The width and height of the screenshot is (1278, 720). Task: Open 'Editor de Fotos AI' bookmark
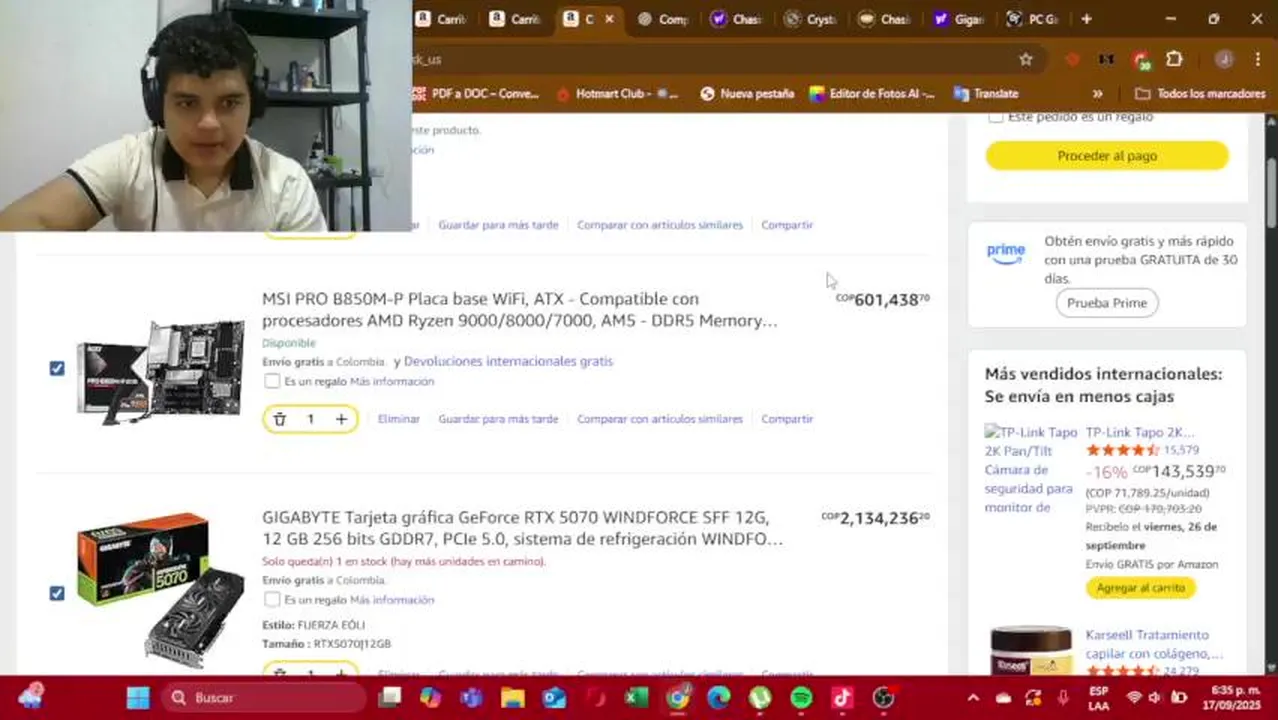tap(872, 93)
